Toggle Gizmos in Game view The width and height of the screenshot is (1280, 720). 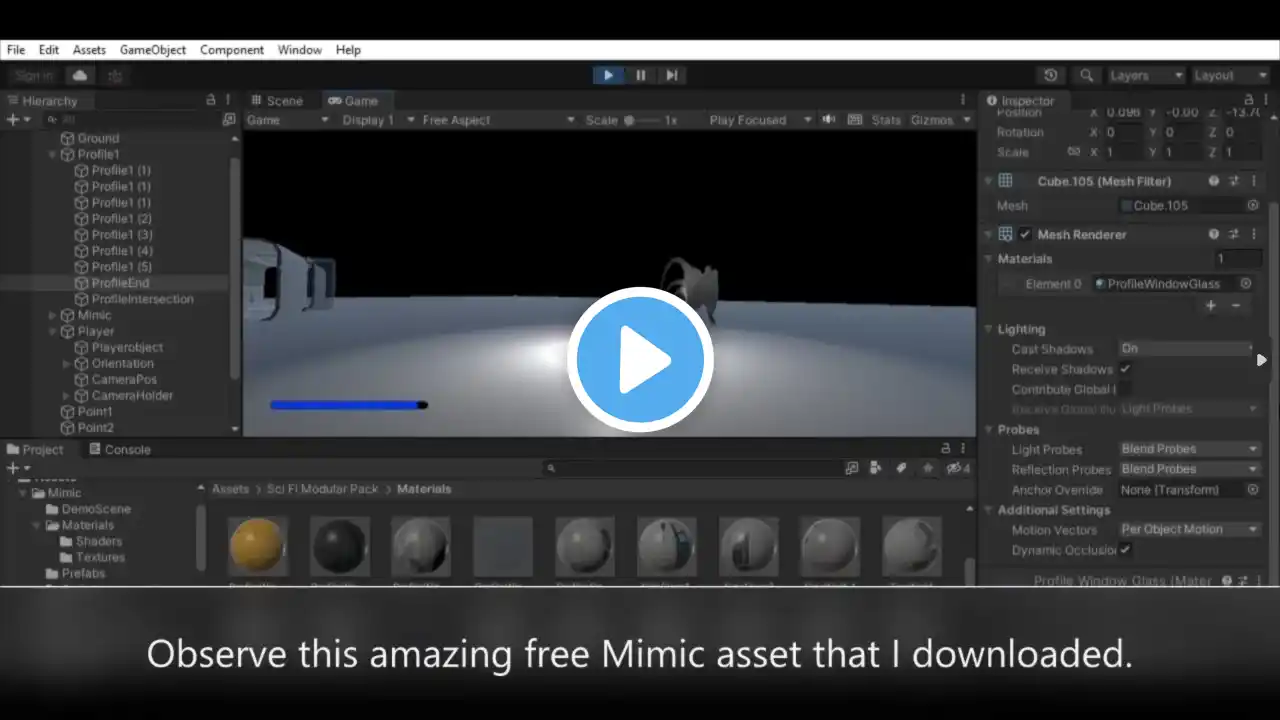[x=932, y=120]
